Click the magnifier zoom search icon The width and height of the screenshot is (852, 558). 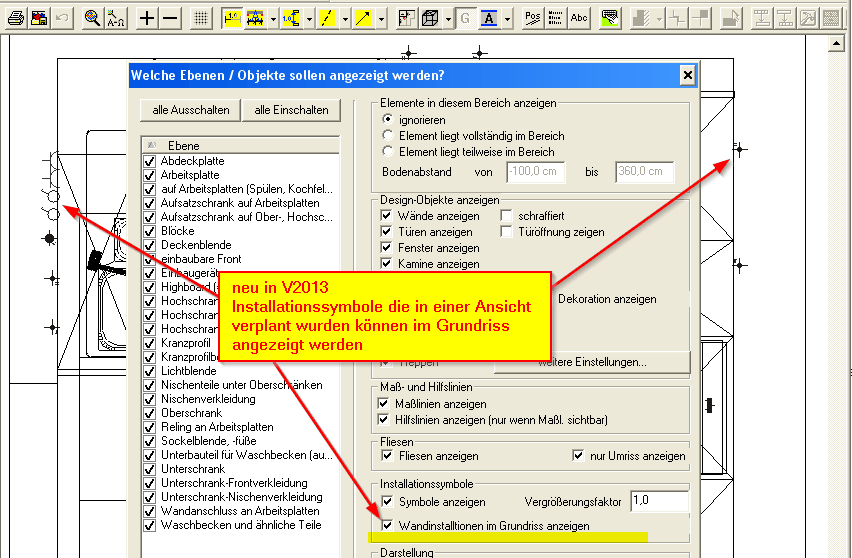point(92,18)
